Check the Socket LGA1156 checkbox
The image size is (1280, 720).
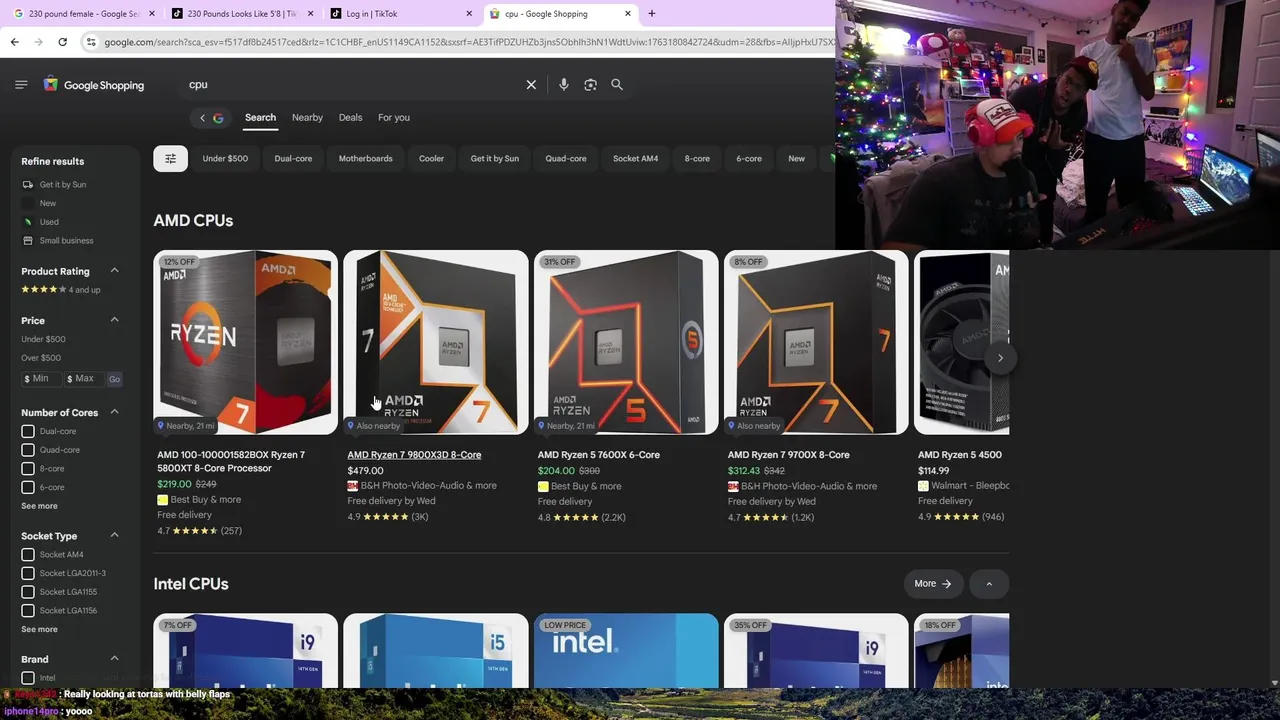point(28,611)
